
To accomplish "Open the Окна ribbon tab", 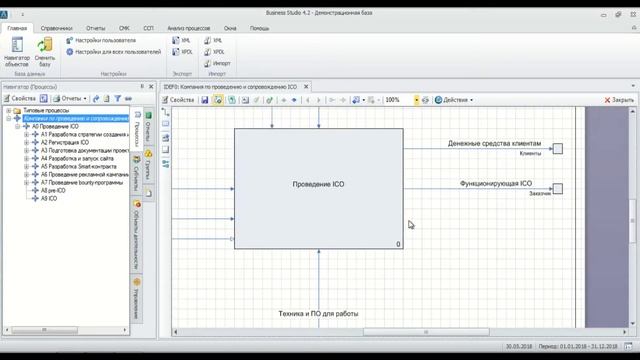I will pyautogui.click(x=230, y=28).
